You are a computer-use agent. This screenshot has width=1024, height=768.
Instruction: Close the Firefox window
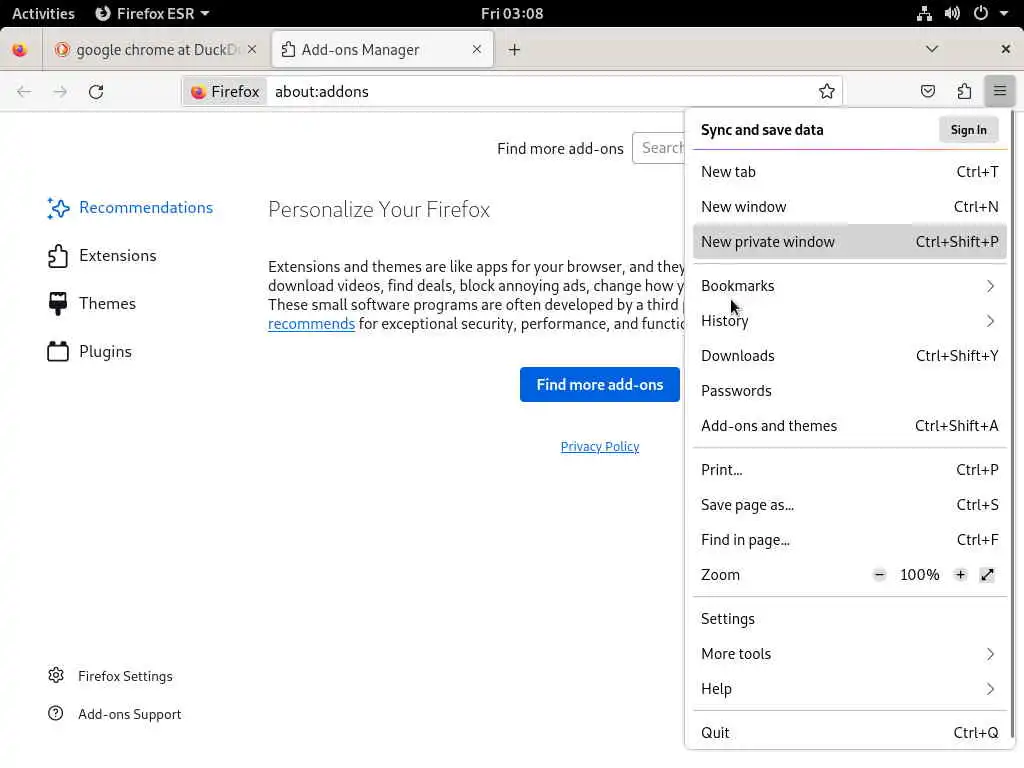click(1006, 49)
